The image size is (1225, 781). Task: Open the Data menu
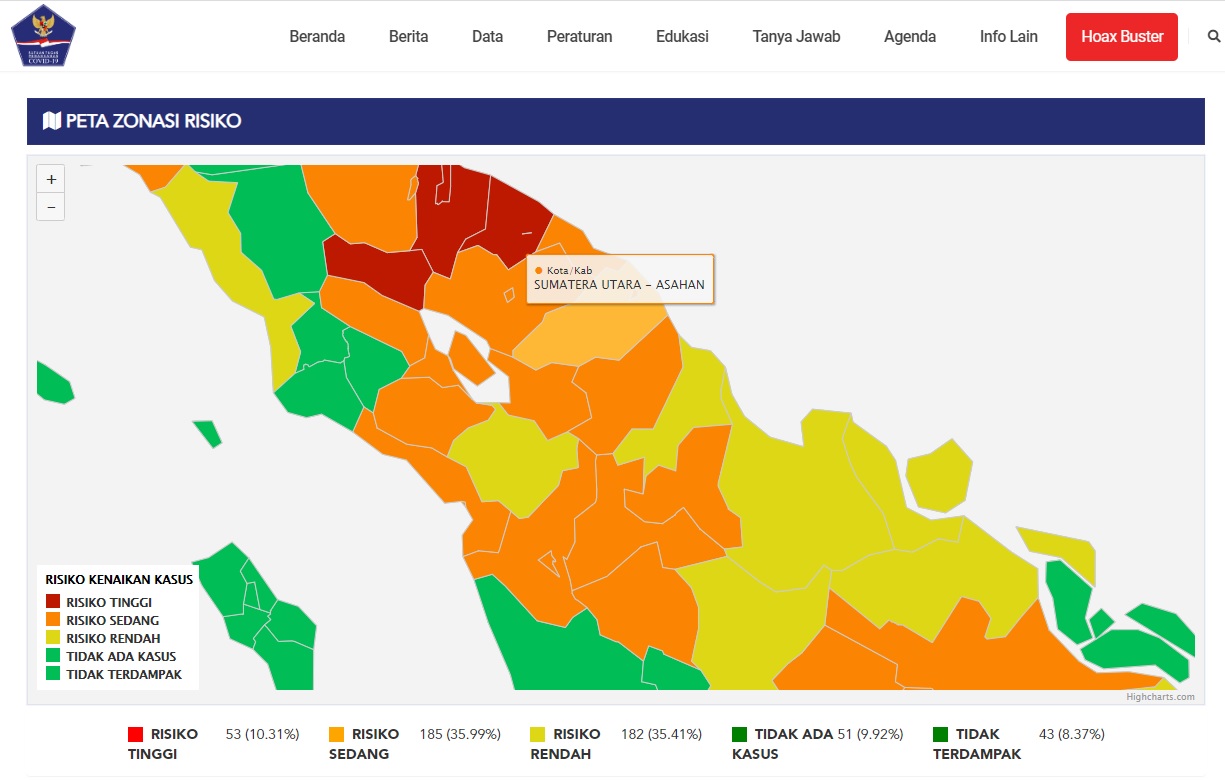click(487, 37)
